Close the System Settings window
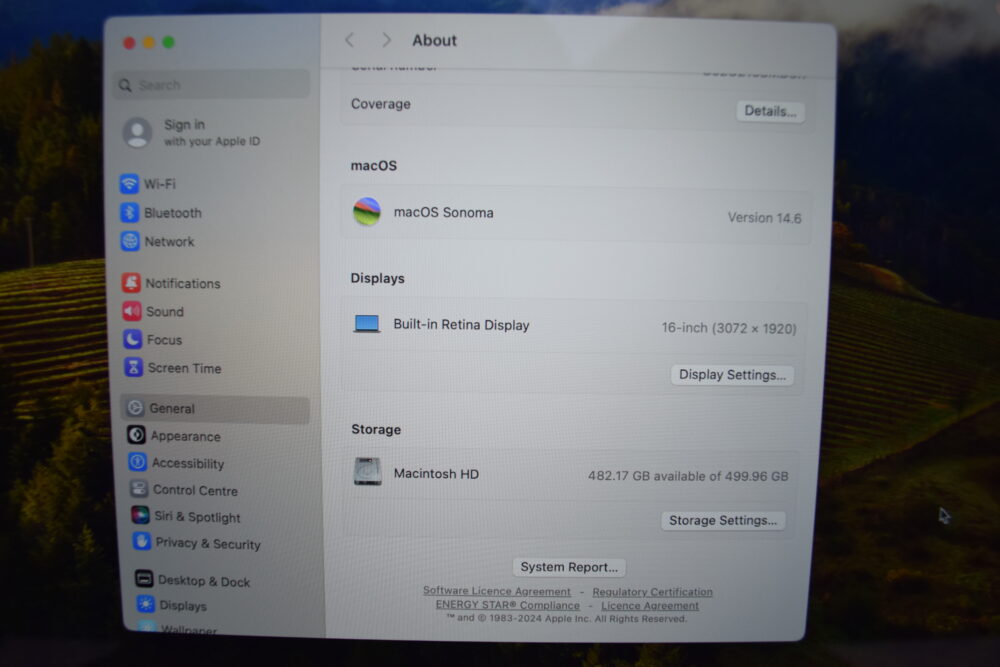 coord(129,43)
